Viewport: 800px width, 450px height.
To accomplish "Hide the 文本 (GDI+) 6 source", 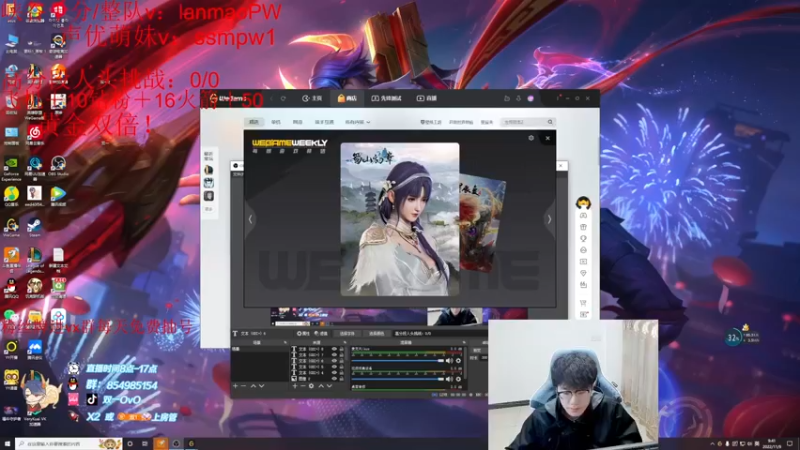I will pos(334,361).
